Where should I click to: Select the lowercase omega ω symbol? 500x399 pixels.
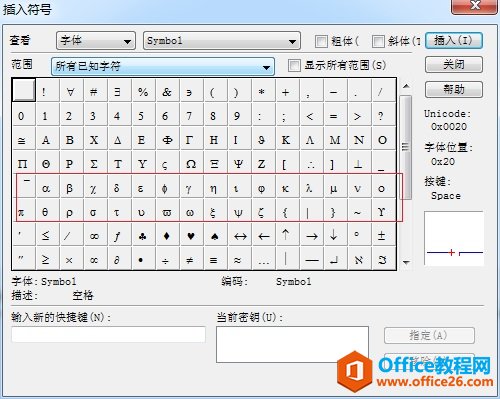(x=190, y=212)
